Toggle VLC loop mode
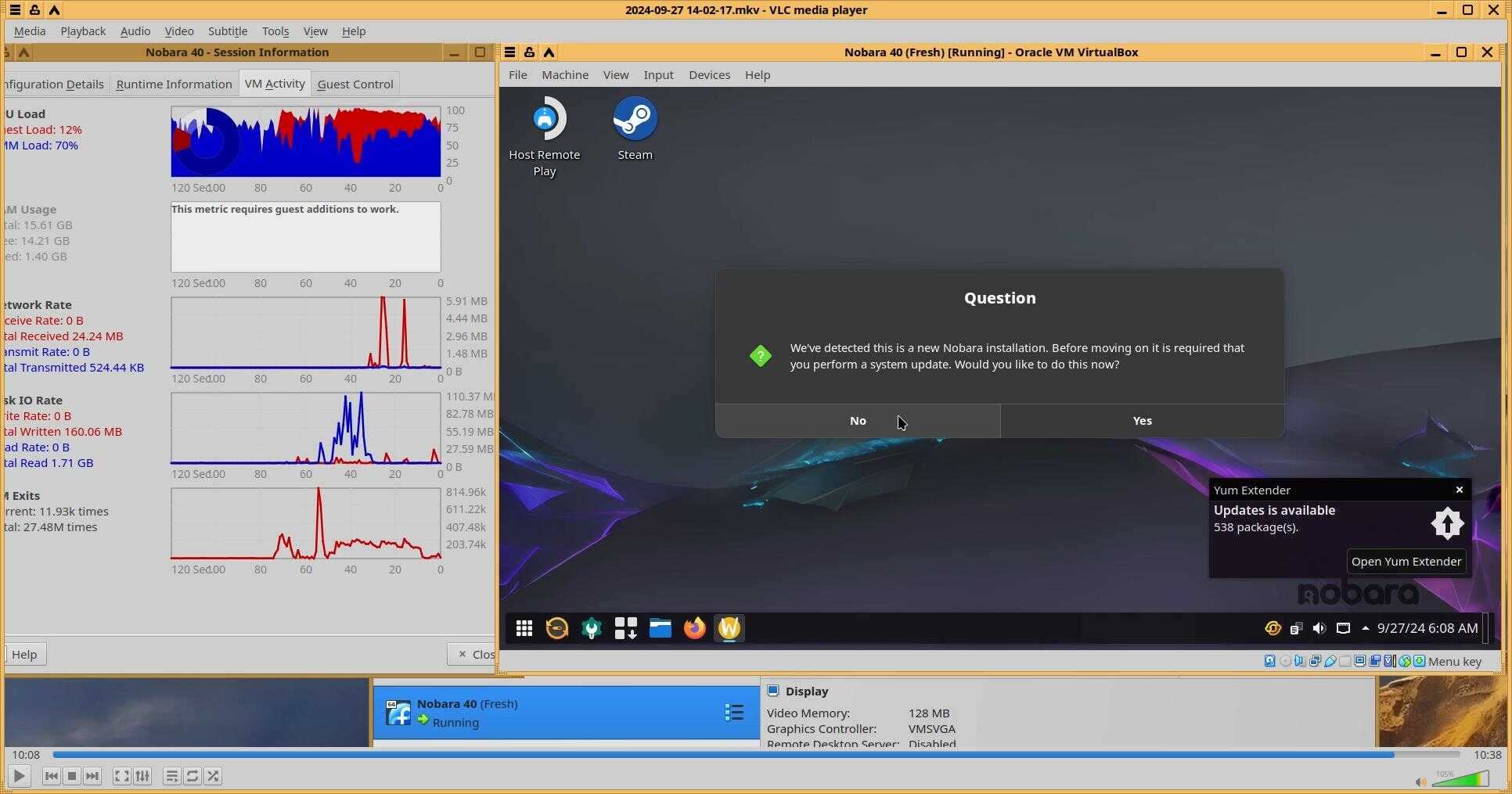The image size is (1512, 794). [x=193, y=776]
